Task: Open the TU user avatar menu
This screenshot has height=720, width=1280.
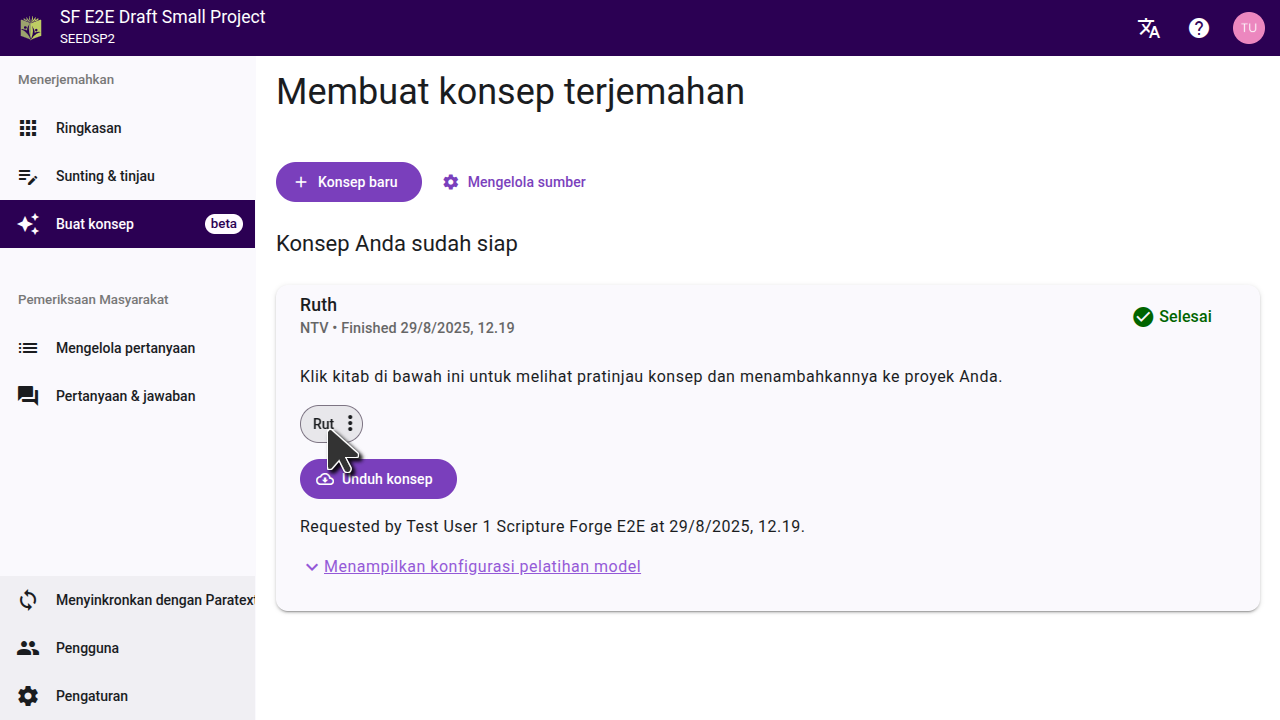Action: click(x=1248, y=28)
